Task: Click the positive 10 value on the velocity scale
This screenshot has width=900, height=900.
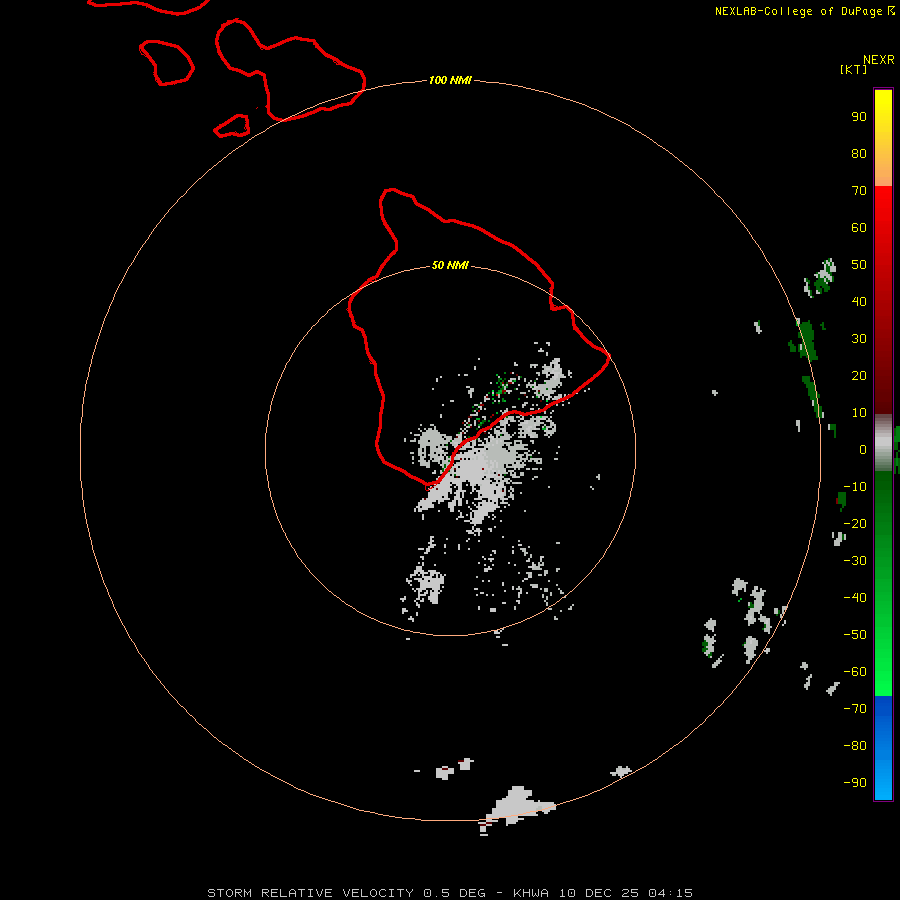Action: tap(859, 413)
